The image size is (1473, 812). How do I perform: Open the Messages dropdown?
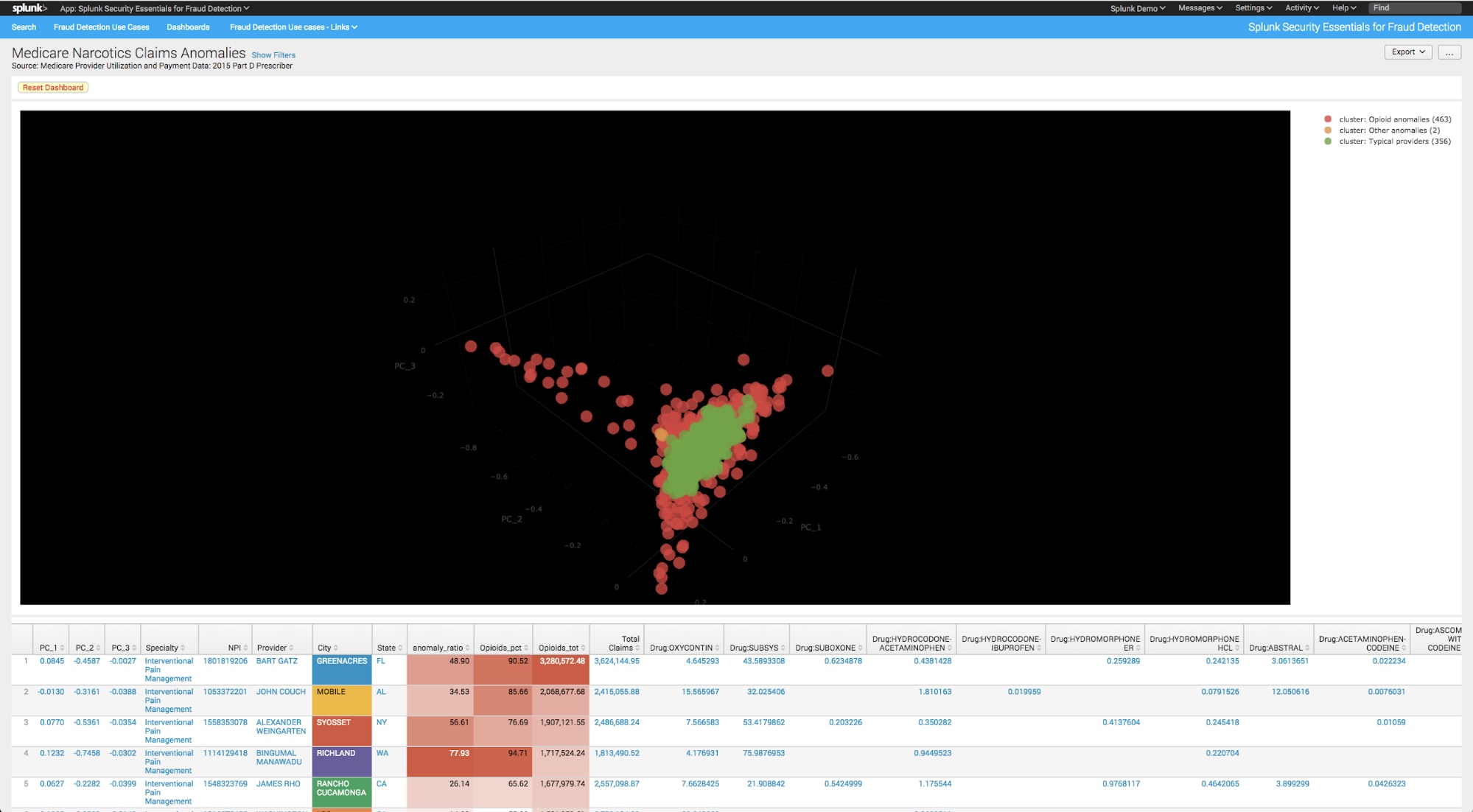(1200, 8)
